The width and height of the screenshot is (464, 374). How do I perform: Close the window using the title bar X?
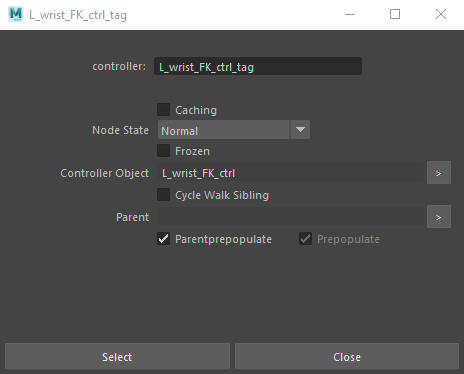coord(441,14)
